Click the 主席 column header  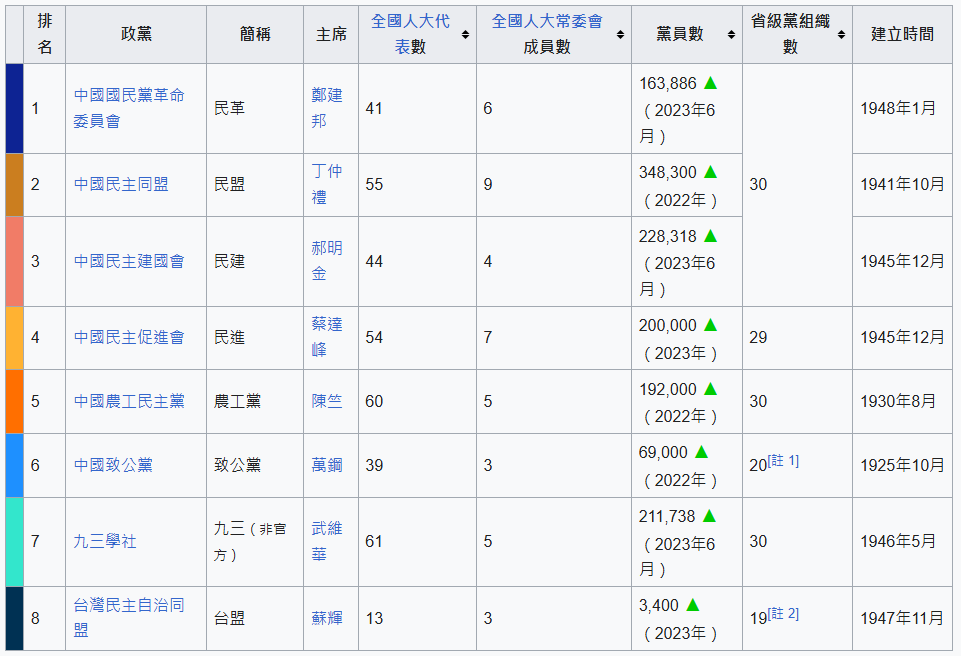pos(331,34)
